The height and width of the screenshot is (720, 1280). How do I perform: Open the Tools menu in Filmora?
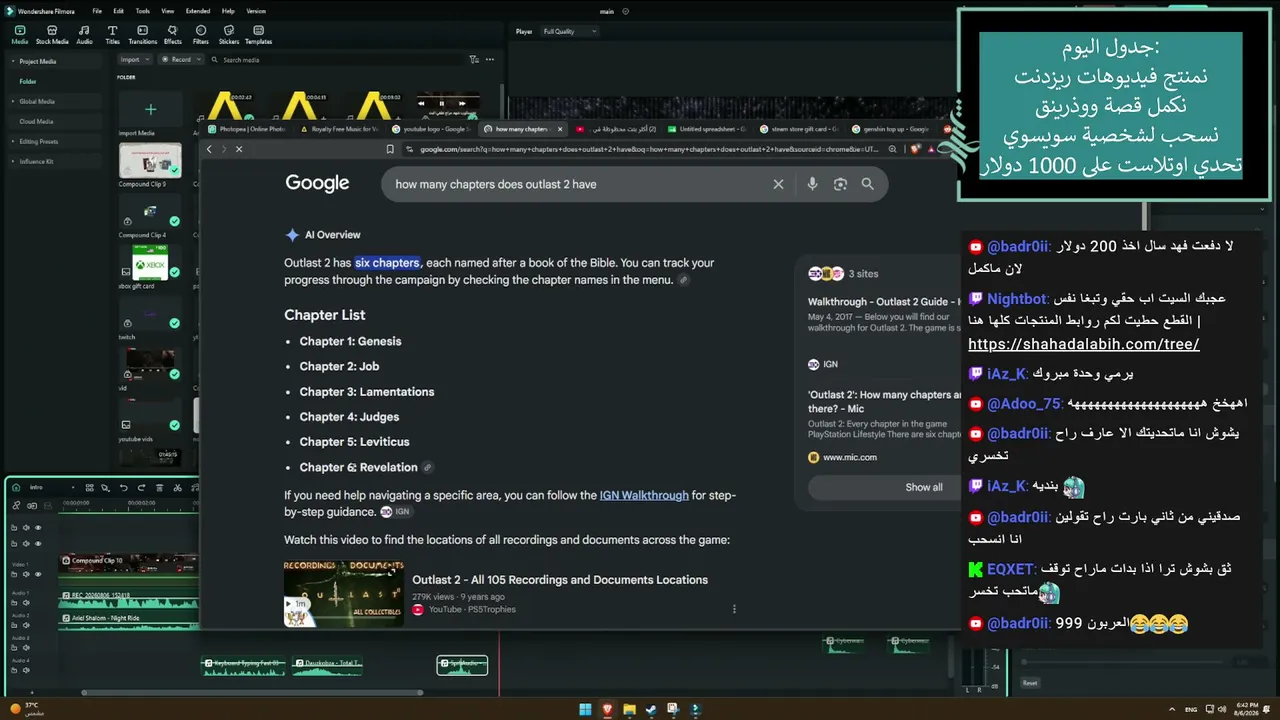[143, 11]
